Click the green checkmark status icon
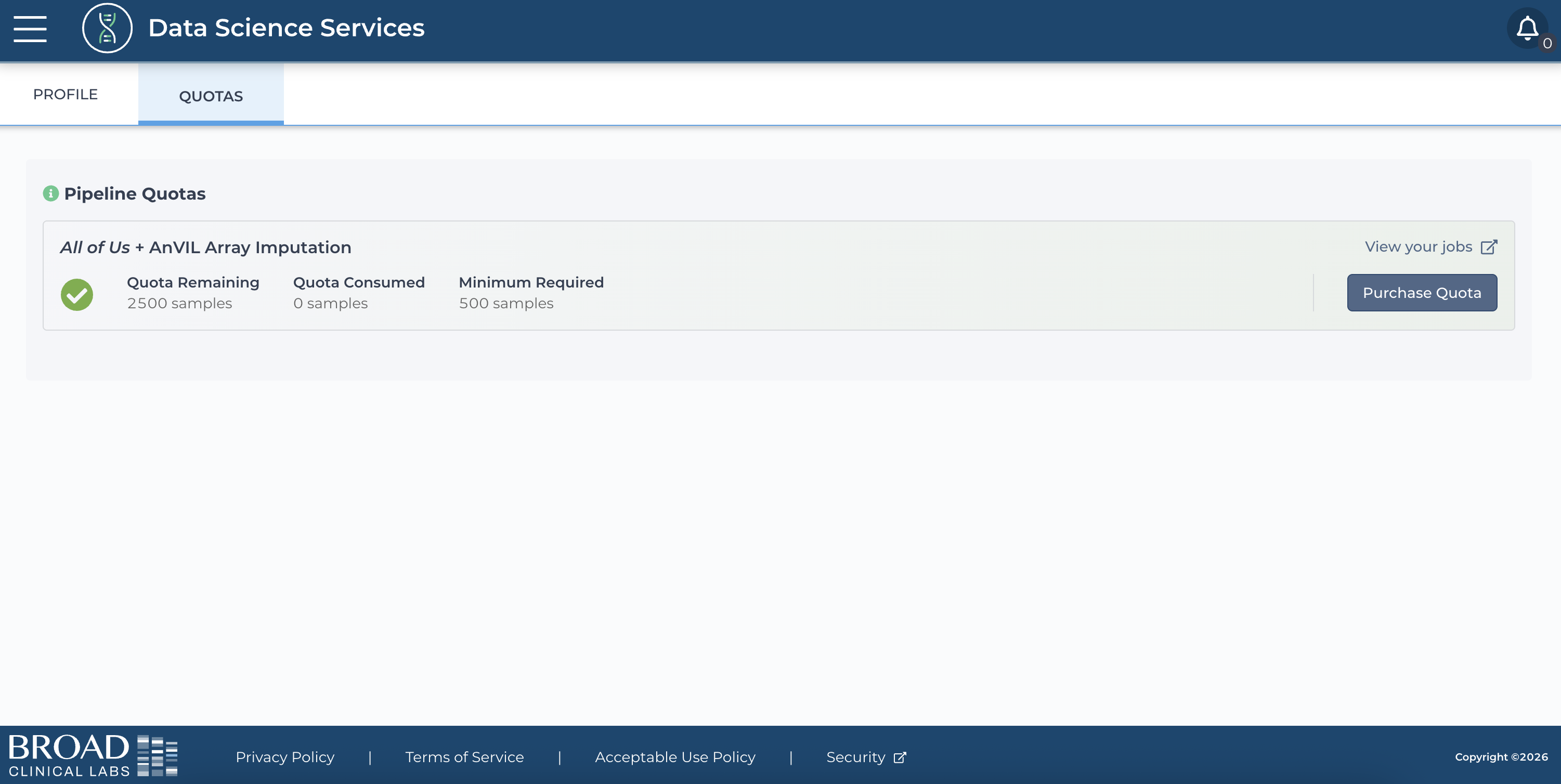This screenshot has height=784, width=1561. pos(77,294)
